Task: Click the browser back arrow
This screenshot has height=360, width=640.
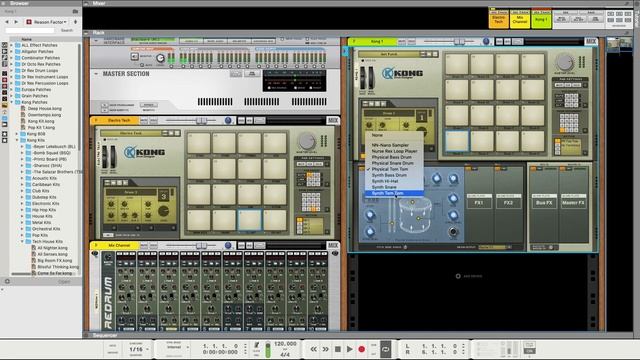Action: pyautogui.click(x=7, y=22)
